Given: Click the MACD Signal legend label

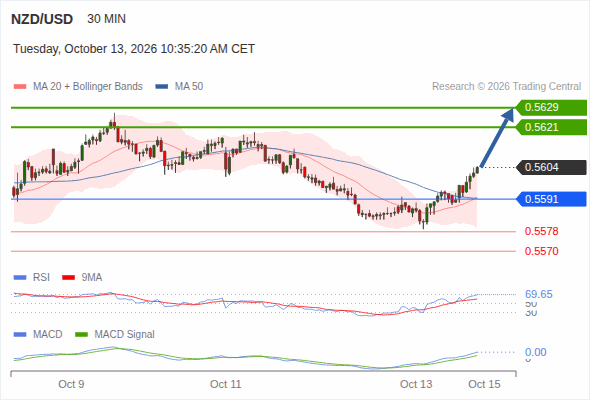Looking at the screenshot, I should coord(125,334).
